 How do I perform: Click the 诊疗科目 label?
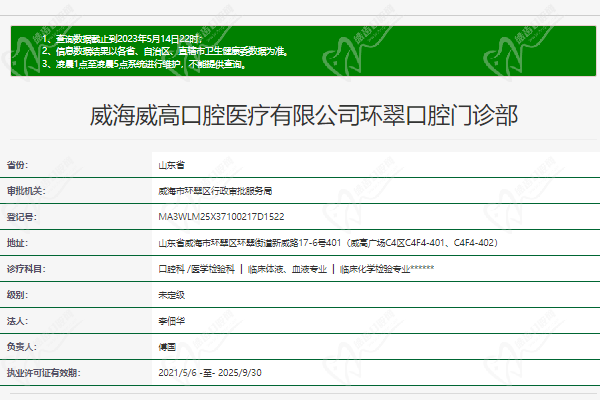(26, 269)
